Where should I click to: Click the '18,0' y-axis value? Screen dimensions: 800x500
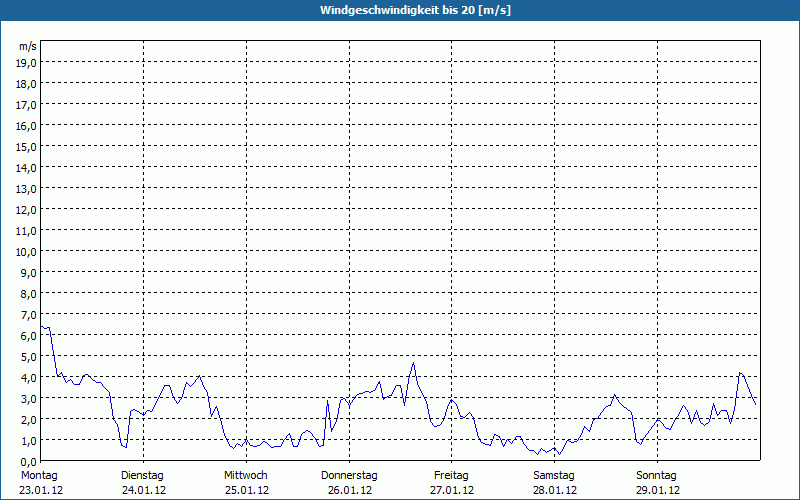(27, 84)
